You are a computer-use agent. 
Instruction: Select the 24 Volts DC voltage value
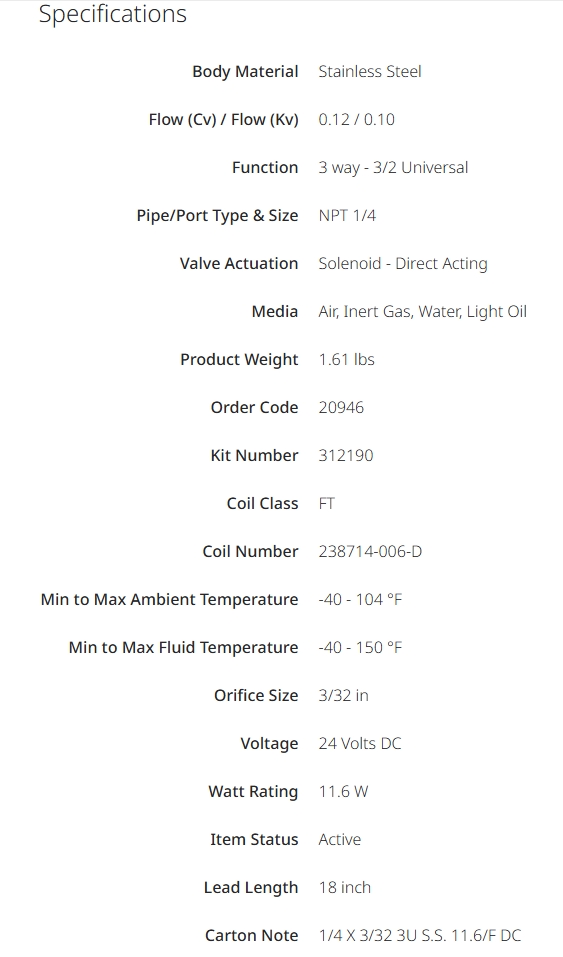[360, 744]
